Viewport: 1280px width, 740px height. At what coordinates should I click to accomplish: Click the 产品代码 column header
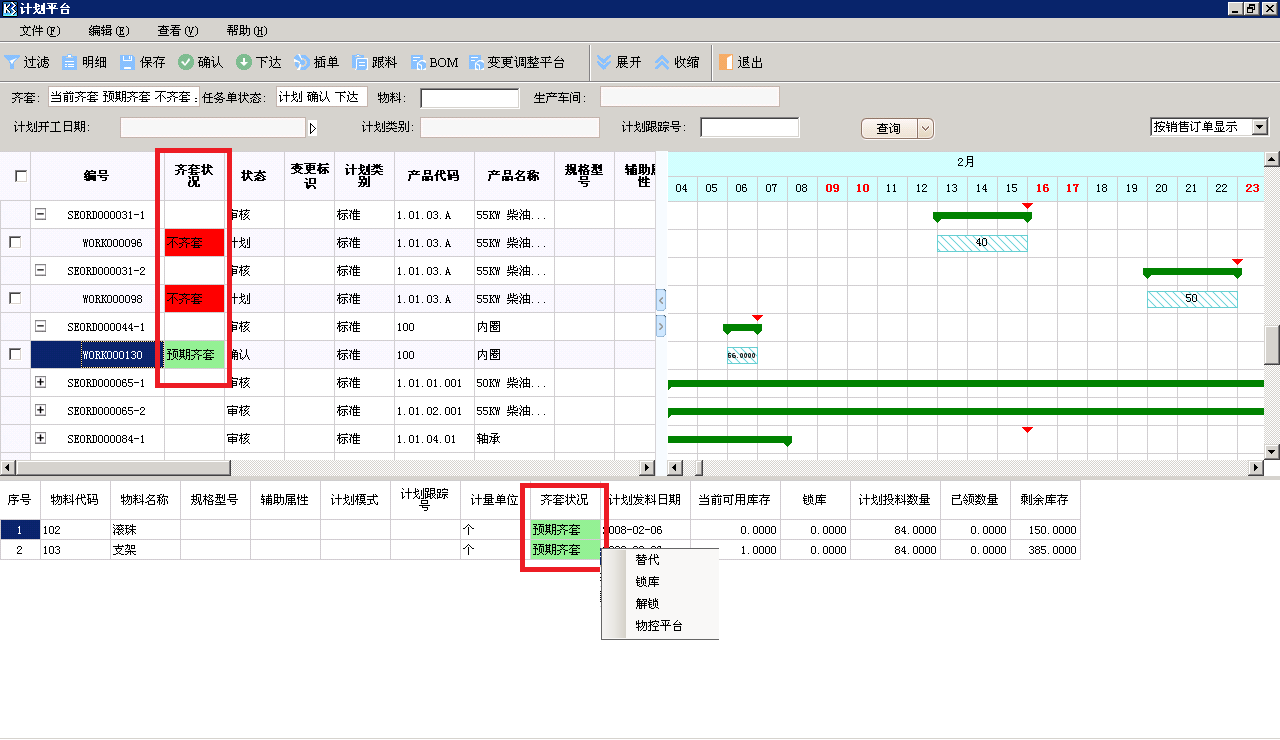point(434,176)
